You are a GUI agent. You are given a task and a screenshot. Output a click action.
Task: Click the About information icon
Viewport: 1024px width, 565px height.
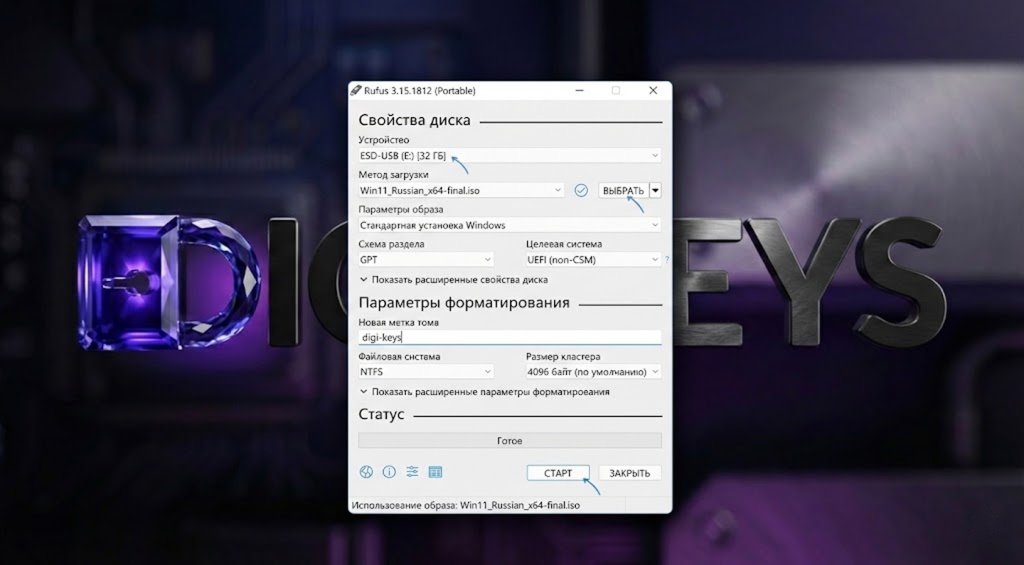[x=389, y=472]
